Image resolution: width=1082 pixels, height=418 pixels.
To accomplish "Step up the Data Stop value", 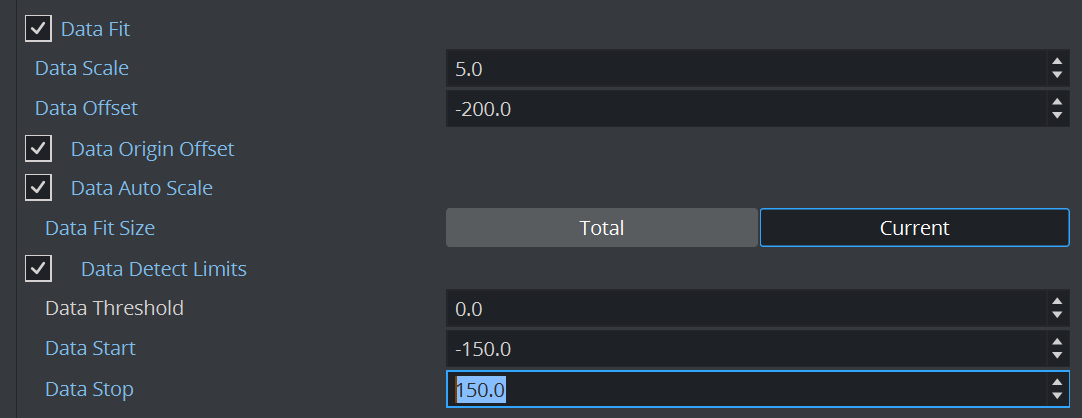I will (1057, 382).
